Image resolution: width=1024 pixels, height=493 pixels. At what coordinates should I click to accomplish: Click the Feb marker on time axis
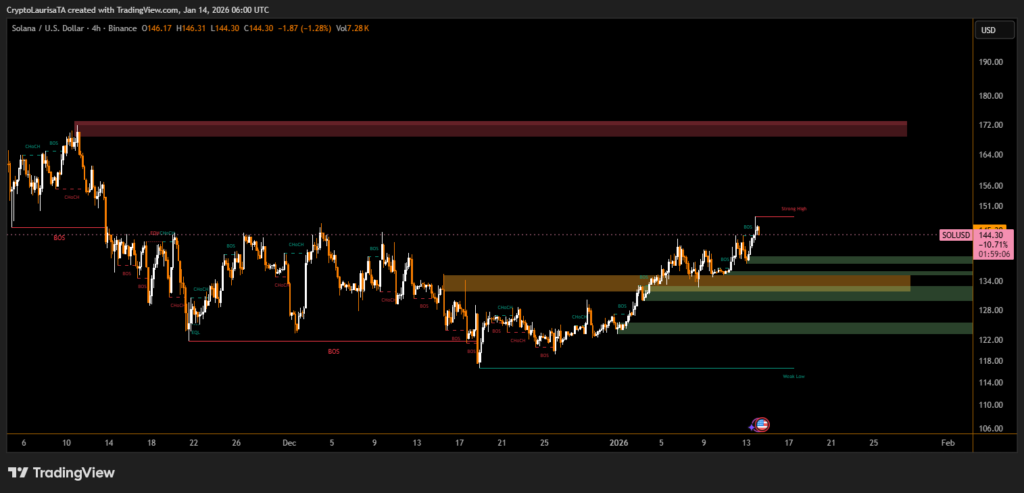click(x=948, y=441)
